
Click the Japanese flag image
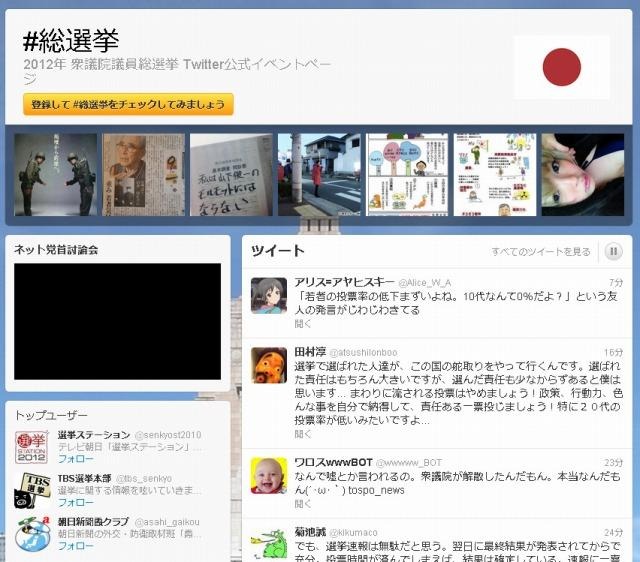point(561,67)
